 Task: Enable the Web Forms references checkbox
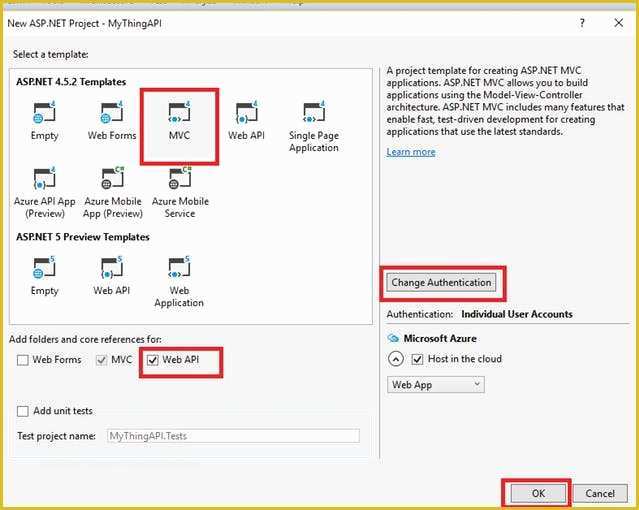pos(23,360)
